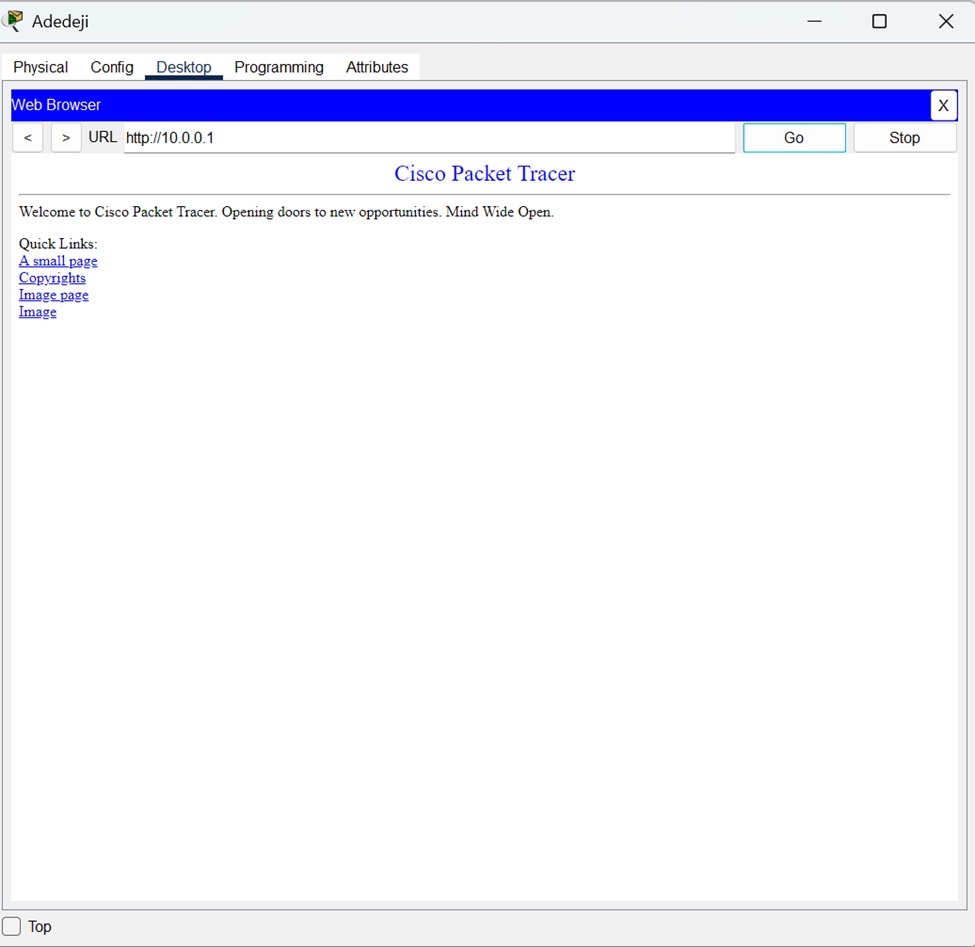Open the Config tab
The image size is (975, 947).
tap(112, 67)
